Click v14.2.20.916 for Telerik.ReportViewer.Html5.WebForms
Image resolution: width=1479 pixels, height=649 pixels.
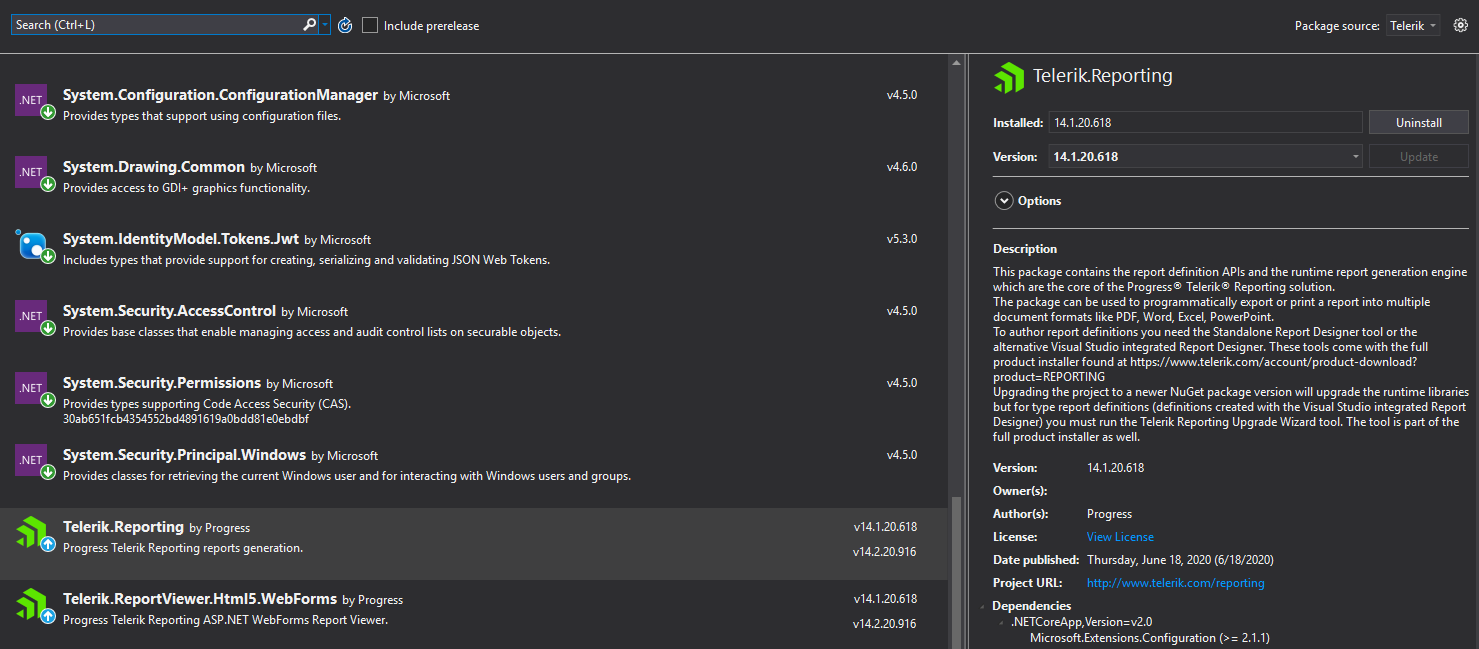[x=884, y=623]
